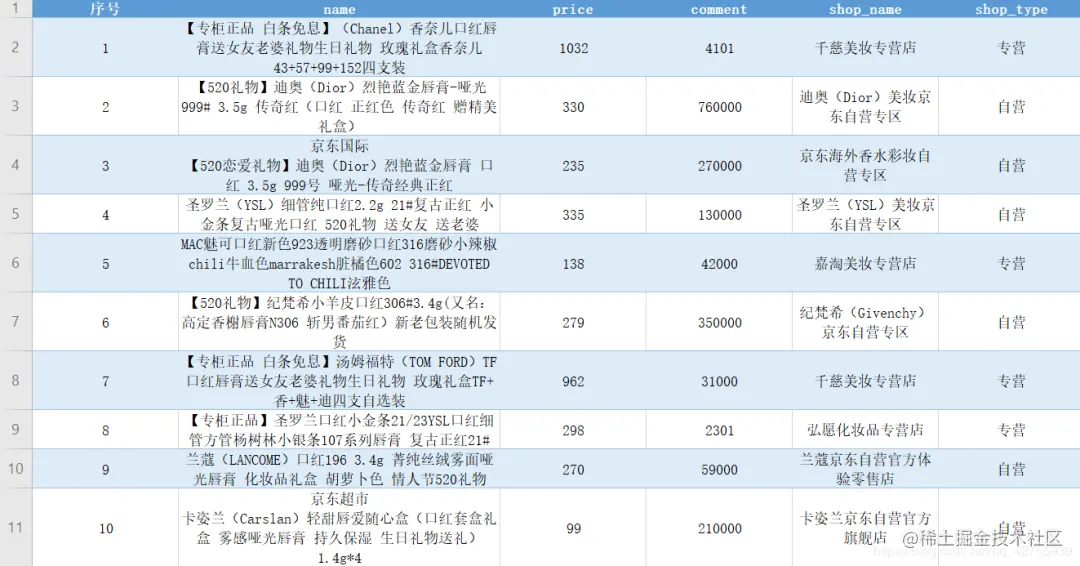
Task: Select the comment cell 42000
Action: click(719, 263)
